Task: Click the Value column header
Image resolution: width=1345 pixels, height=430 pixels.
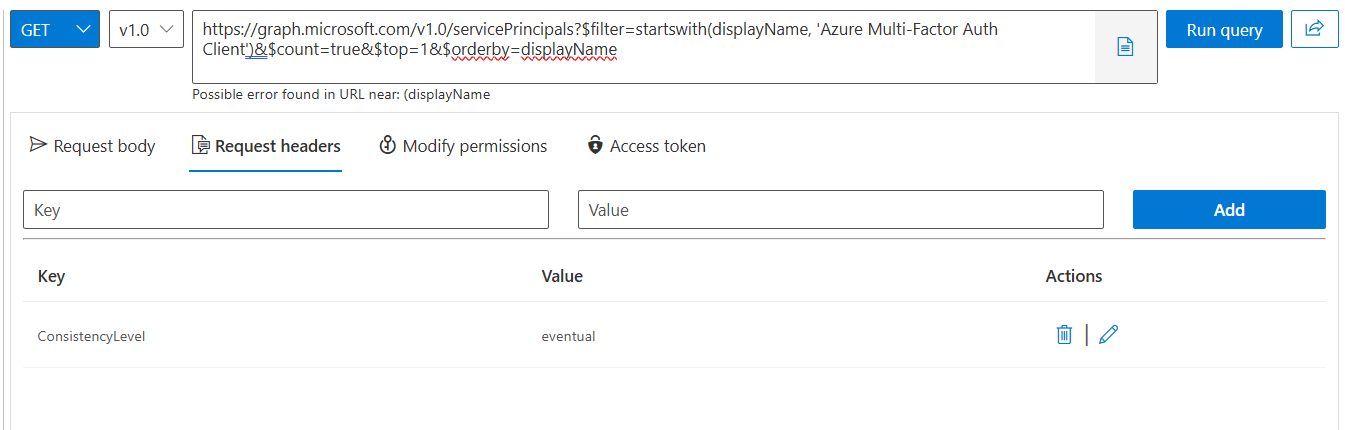Action: 562,276
